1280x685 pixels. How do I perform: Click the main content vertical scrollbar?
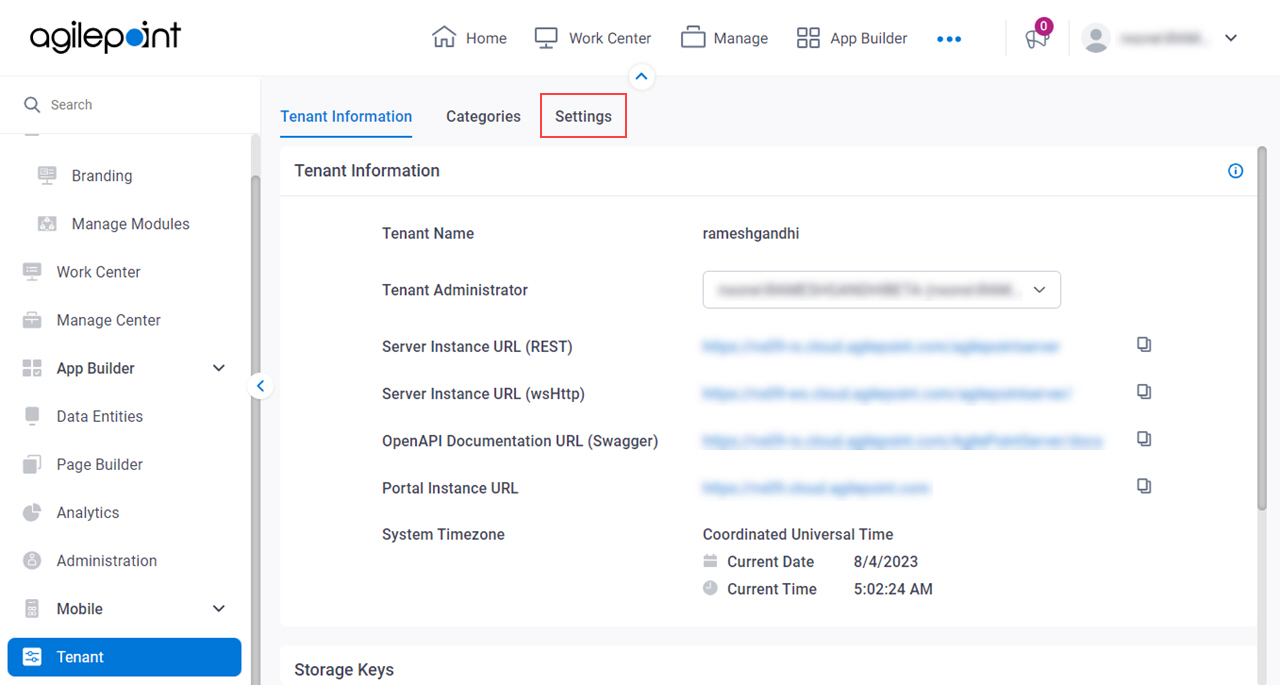(x=1262, y=330)
